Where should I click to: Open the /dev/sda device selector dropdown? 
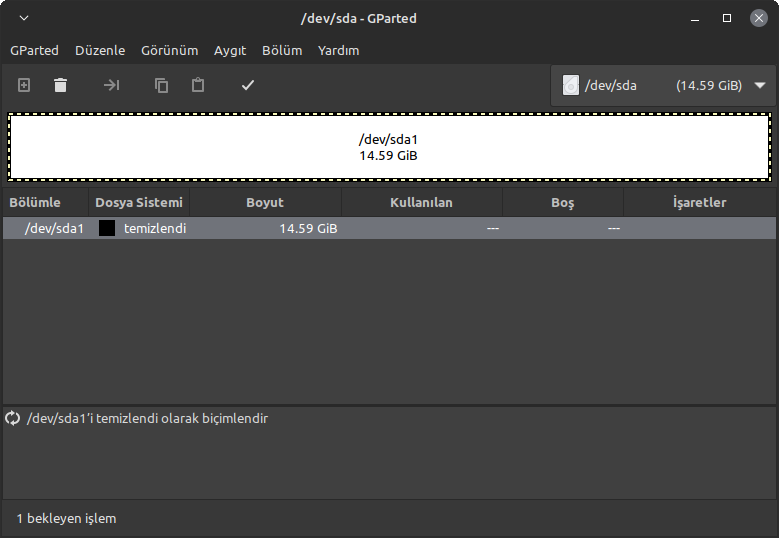[663, 85]
